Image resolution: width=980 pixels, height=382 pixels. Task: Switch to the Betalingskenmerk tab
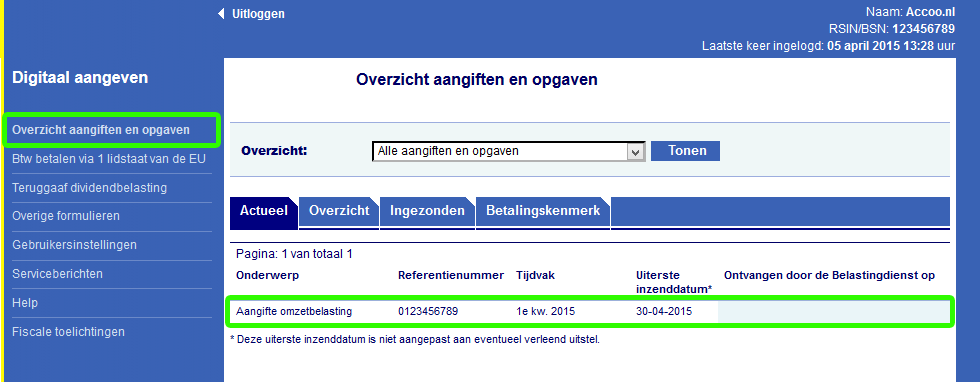543,211
